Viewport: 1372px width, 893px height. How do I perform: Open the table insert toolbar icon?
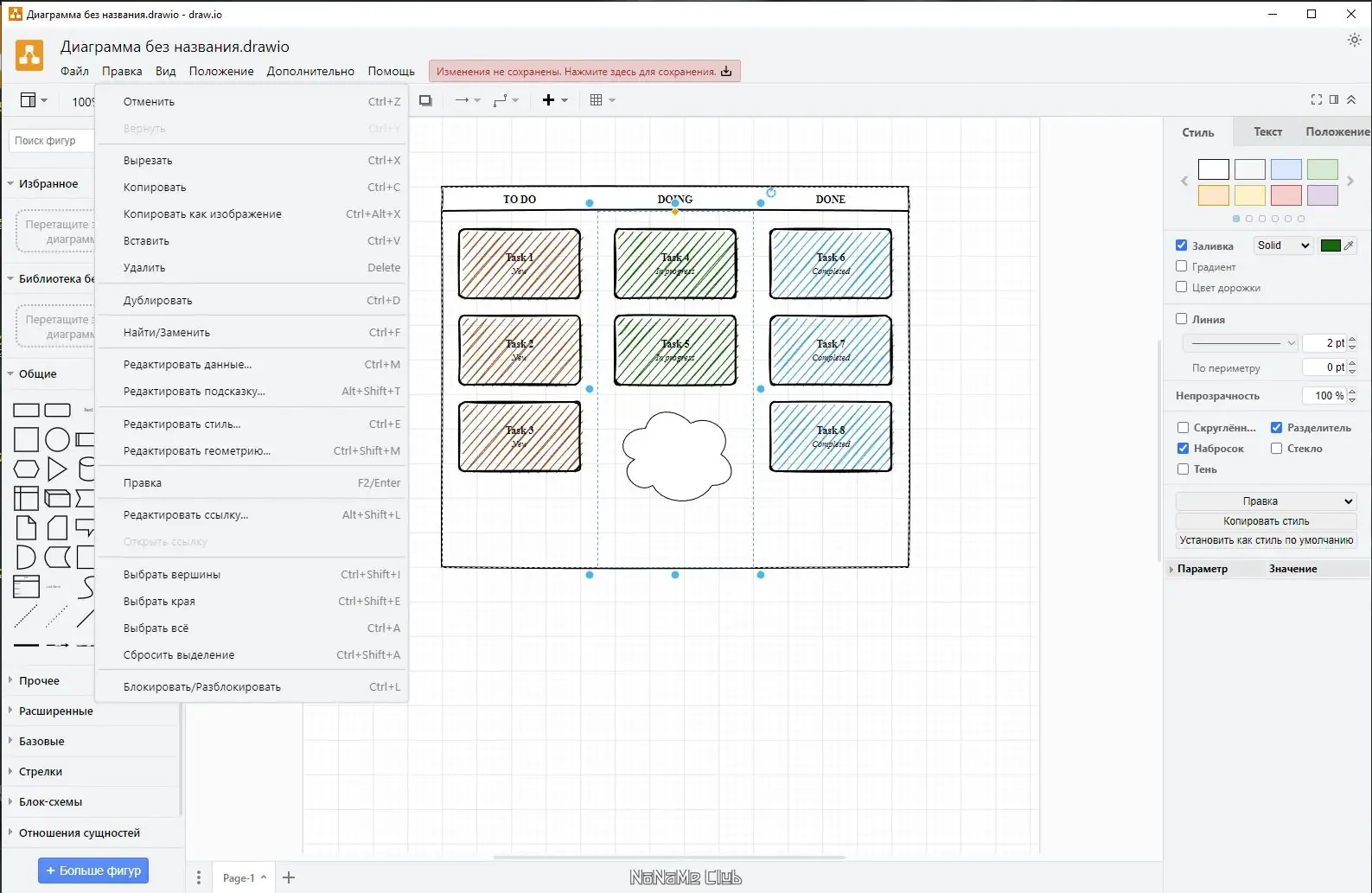[x=602, y=100]
